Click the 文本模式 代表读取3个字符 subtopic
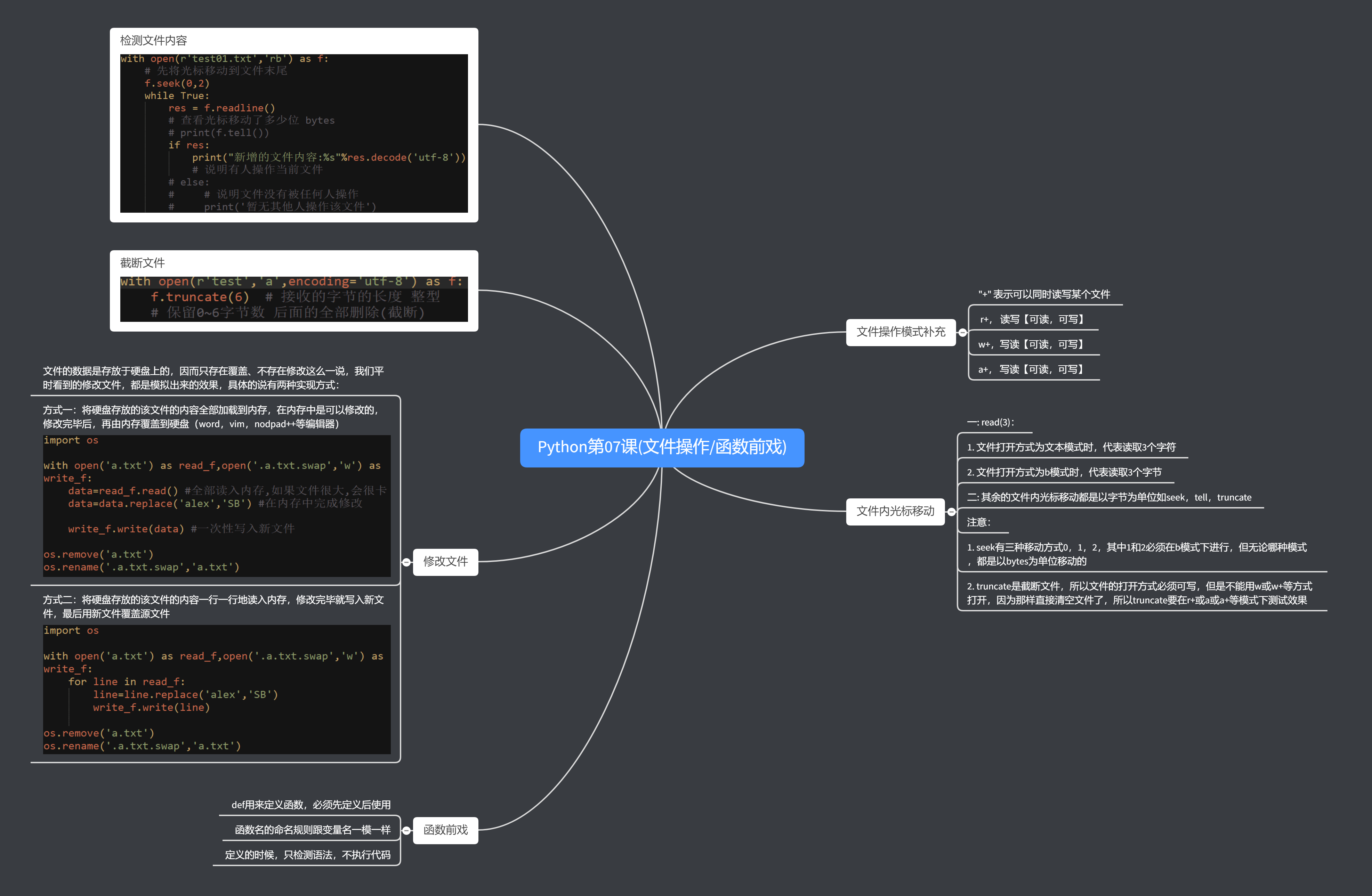The height and width of the screenshot is (896, 1372). [1071, 448]
